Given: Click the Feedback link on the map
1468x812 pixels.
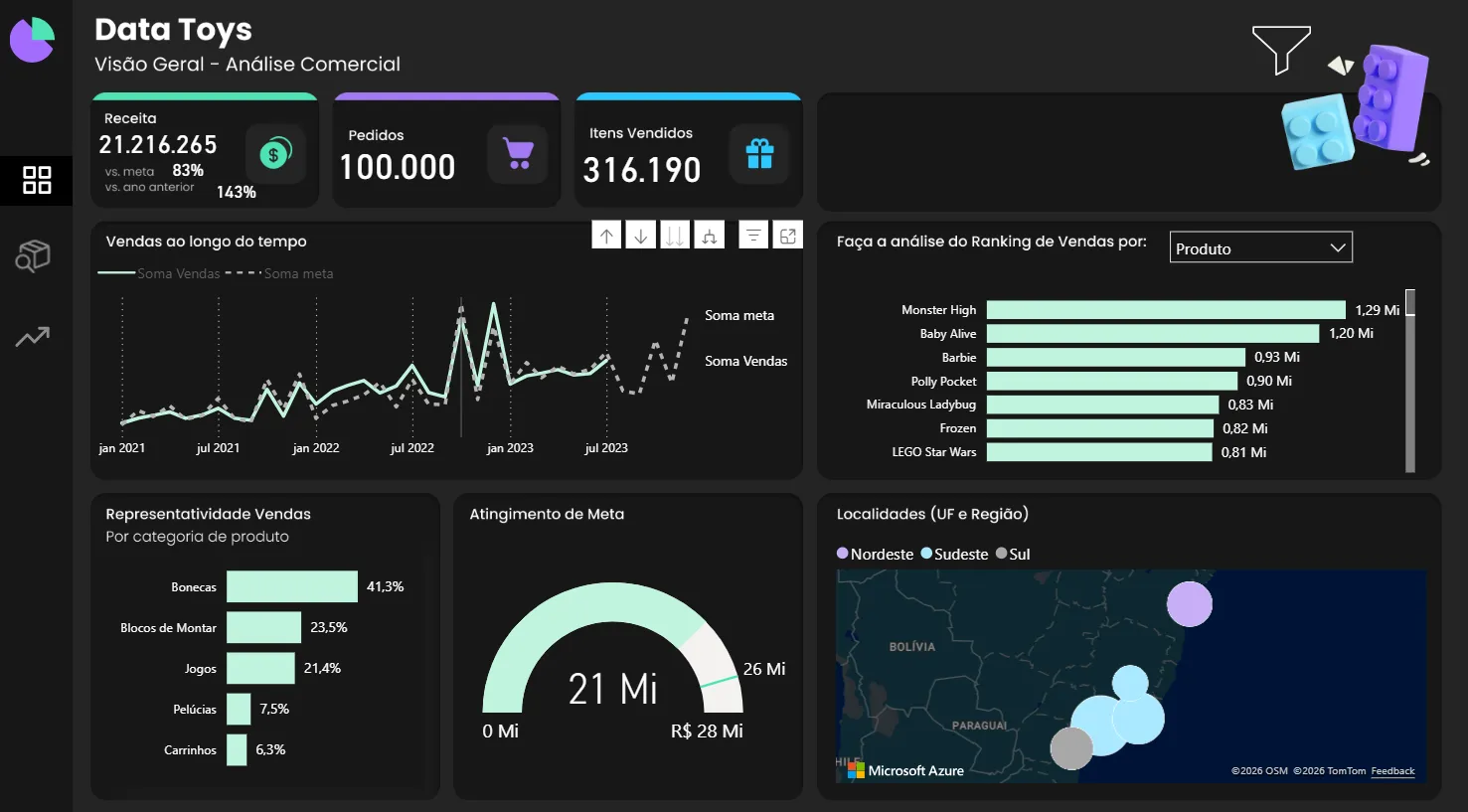Looking at the screenshot, I should [1392, 771].
